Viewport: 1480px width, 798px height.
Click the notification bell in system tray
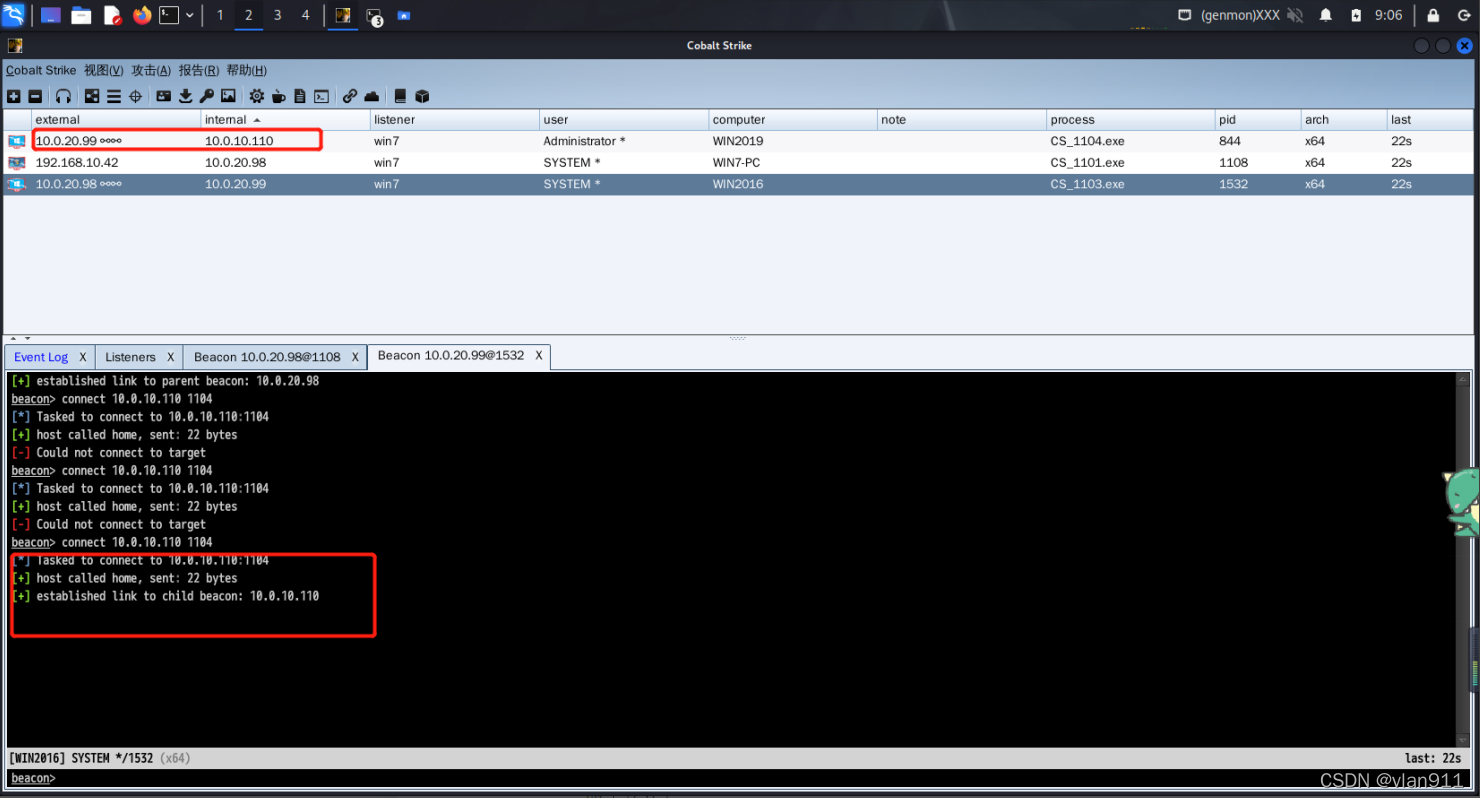[1326, 15]
